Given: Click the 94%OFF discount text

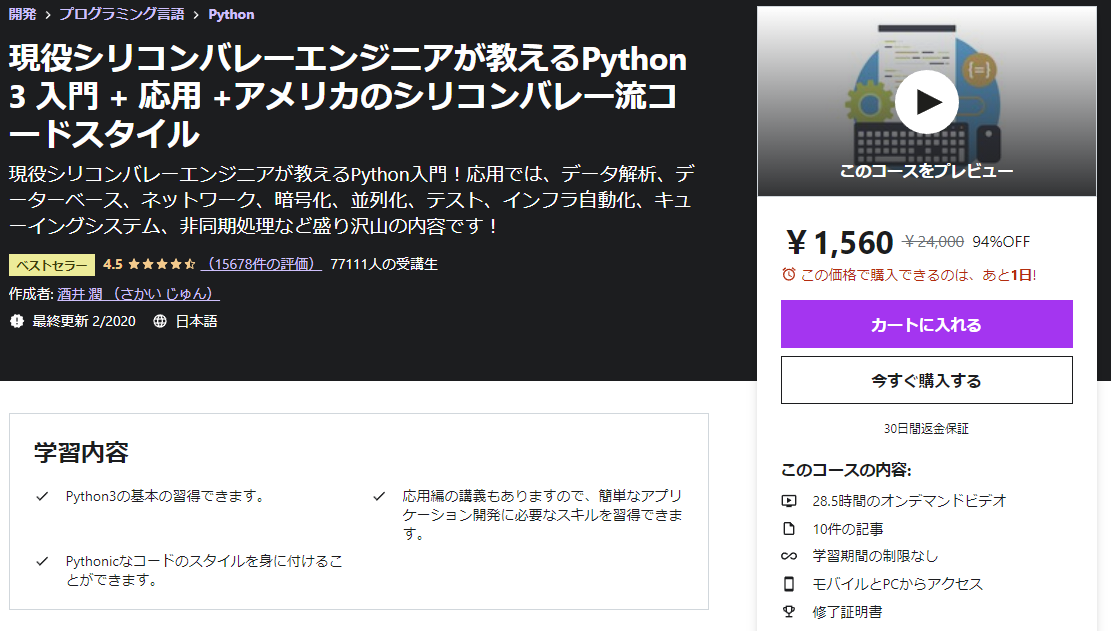Looking at the screenshot, I should tap(1001, 242).
